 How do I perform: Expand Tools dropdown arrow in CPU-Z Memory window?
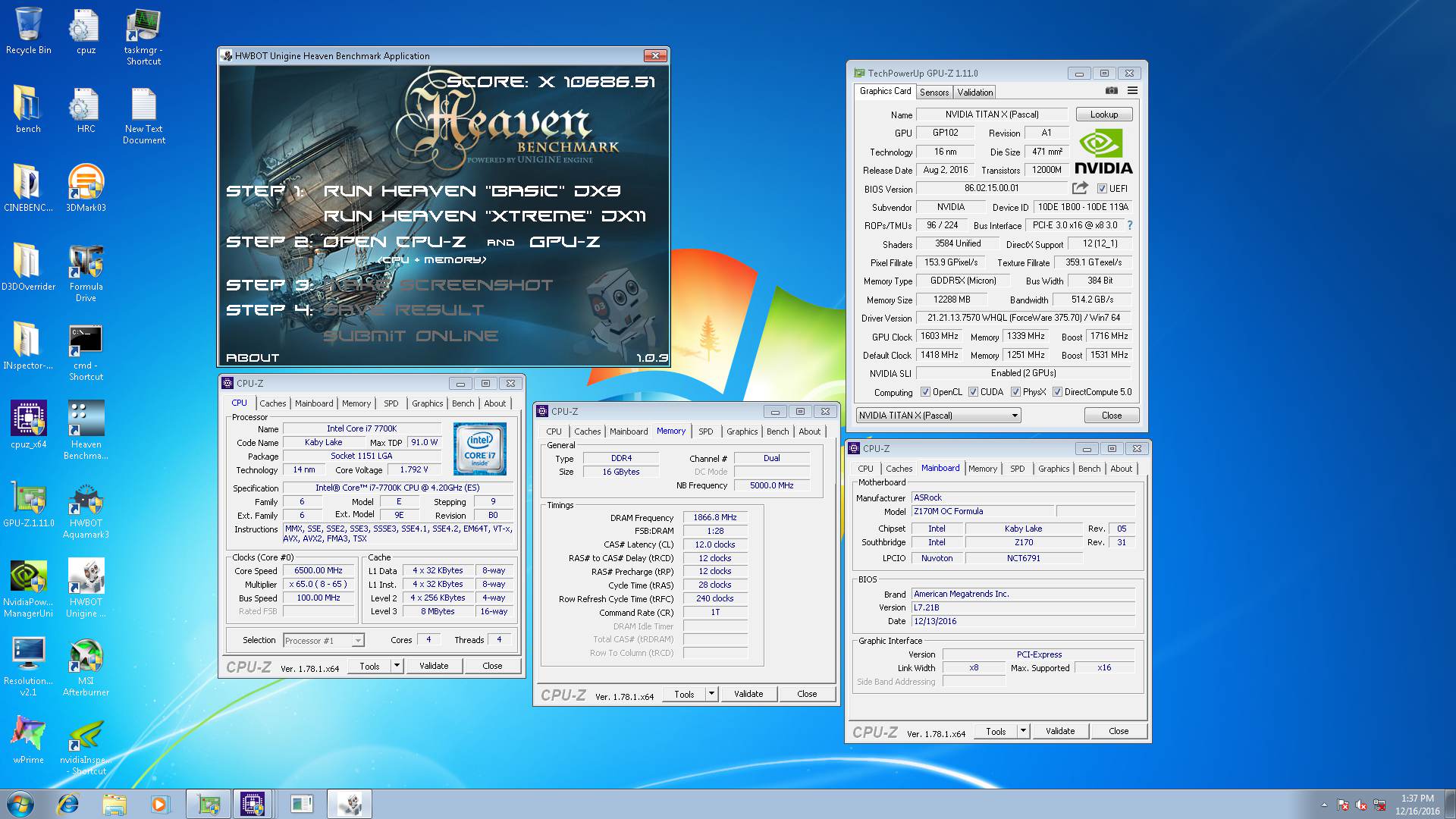coord(711,694)
